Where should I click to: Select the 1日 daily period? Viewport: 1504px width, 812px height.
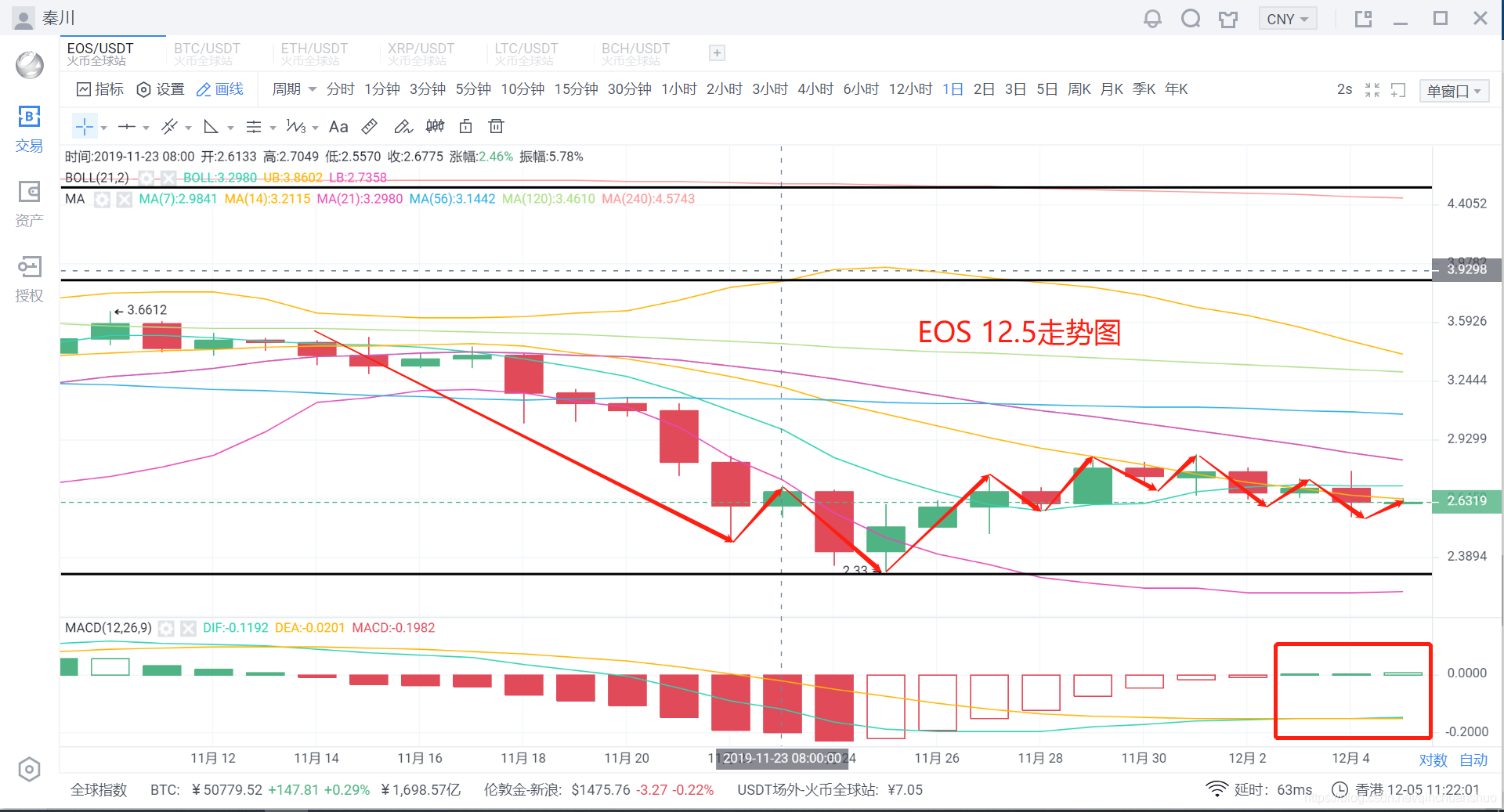click(953, 89)
